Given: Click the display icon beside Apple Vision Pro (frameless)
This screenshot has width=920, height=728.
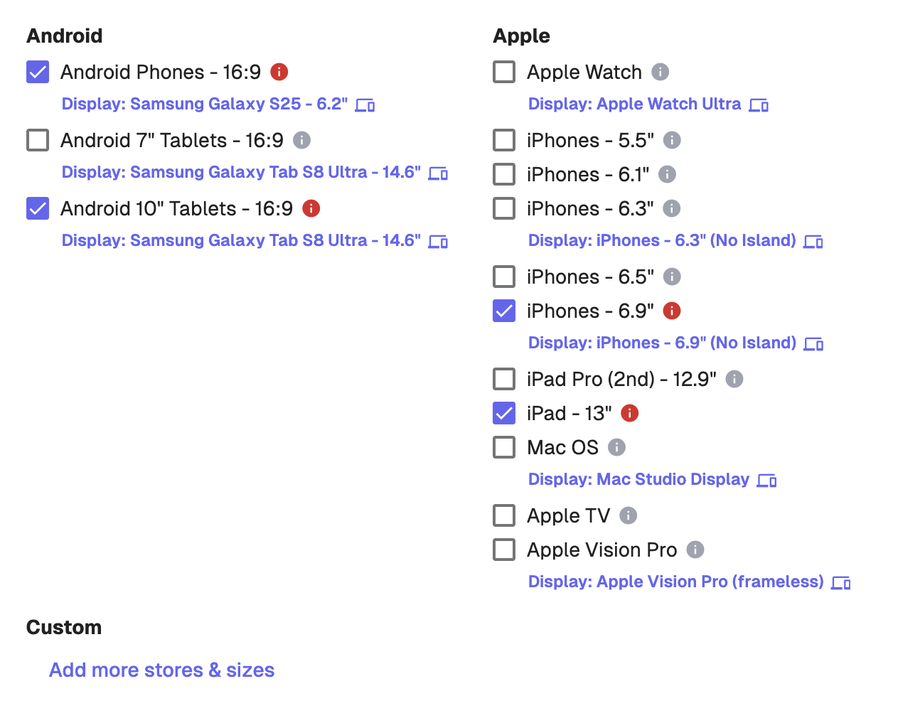Looking at the screenshot, I should (x=840, y=581).
